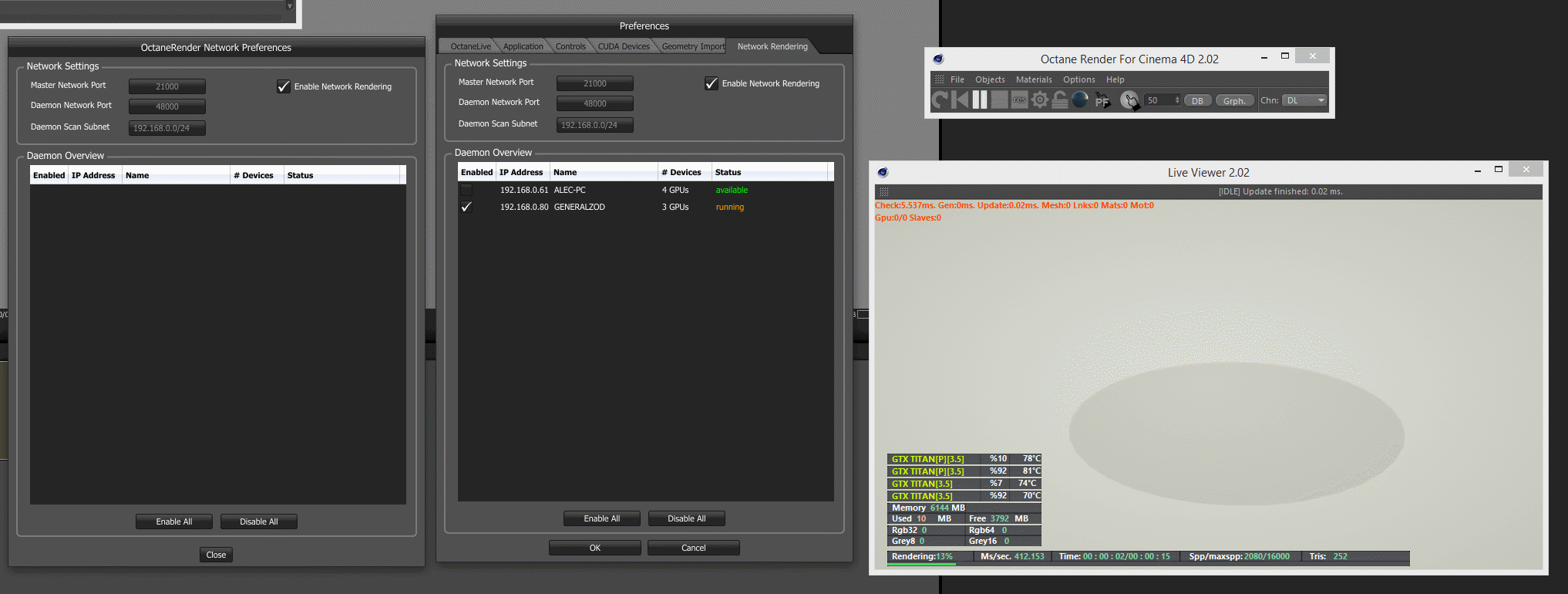
Task: Open the File menu in Octane Render
Action: 957,79
